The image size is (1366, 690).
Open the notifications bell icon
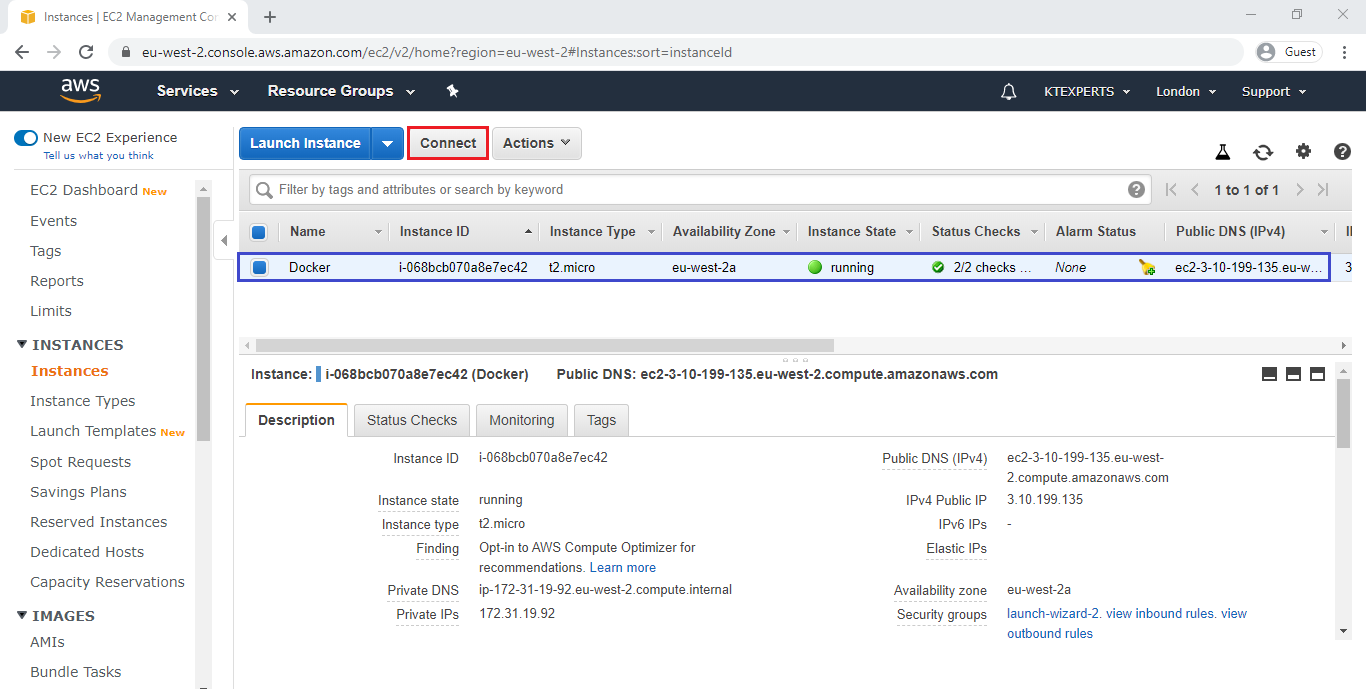tap(1009, 91)
